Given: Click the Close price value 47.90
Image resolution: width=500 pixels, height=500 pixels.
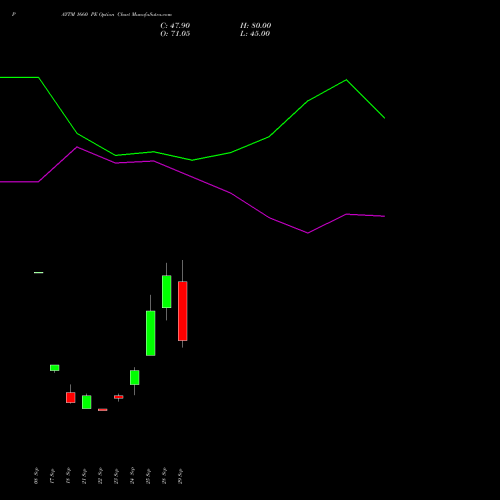Looking at the screenshot, I should pyautogui.click(x=180, y=25).
